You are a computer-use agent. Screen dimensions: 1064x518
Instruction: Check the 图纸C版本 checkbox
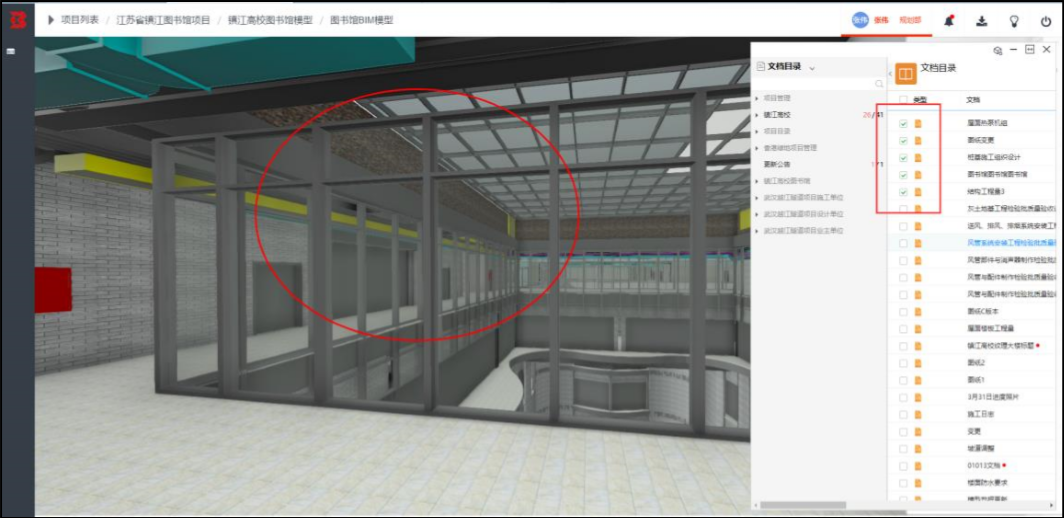click(903, 312)
